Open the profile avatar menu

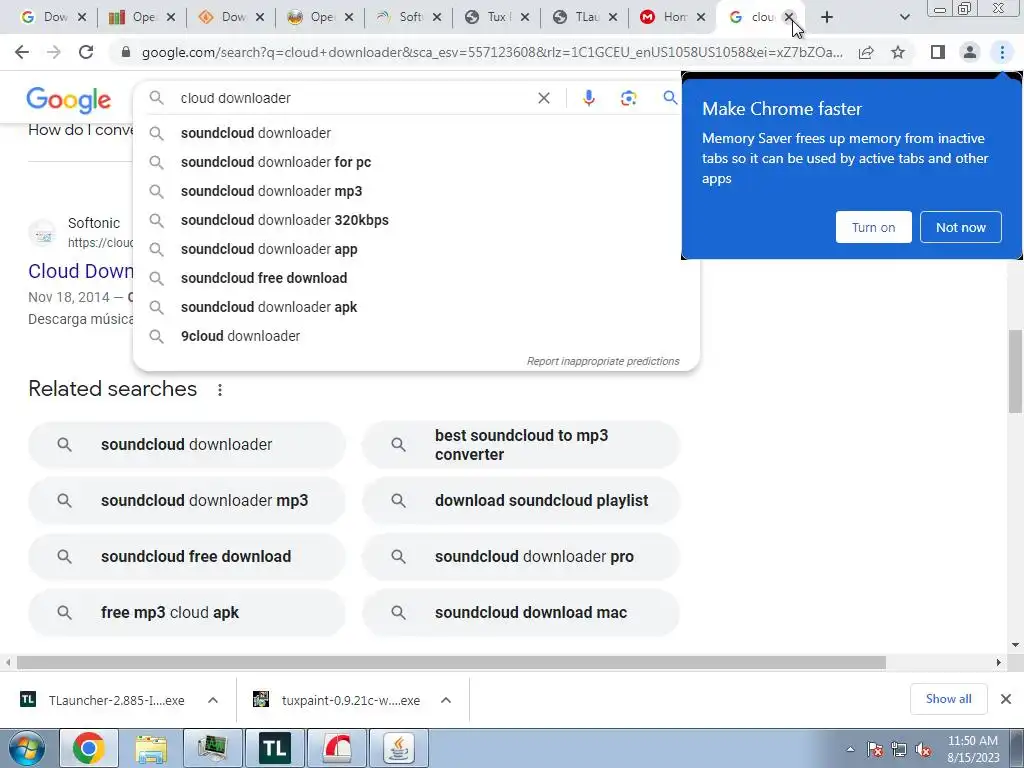[x=970, y=52]
